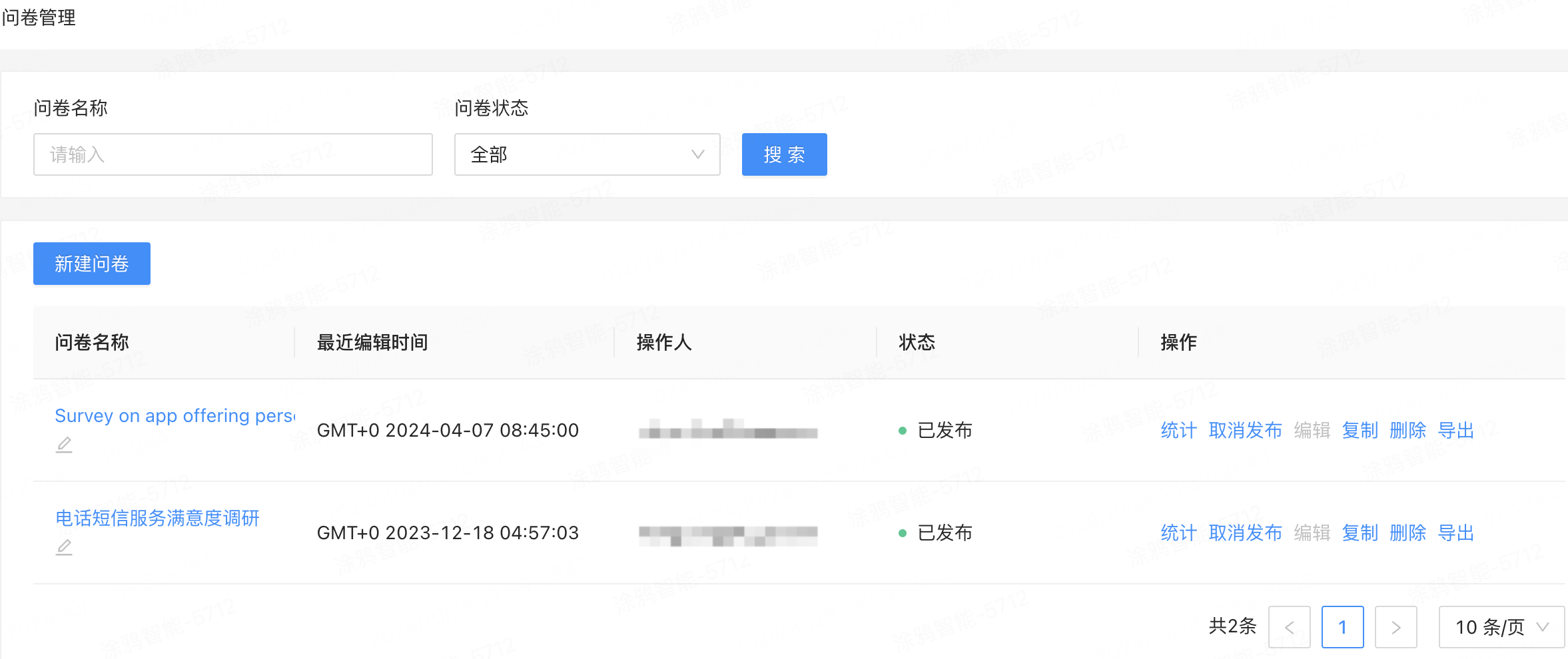
Task: Click 导出 for 电话短信服务满意度调研 row
Action: pos(1455,533)
